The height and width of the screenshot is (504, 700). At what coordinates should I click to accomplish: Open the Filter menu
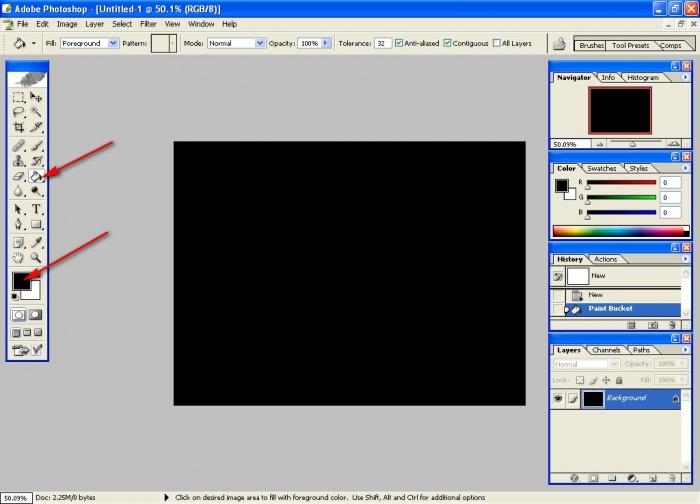pyautogui.click(x=148, y=23)
